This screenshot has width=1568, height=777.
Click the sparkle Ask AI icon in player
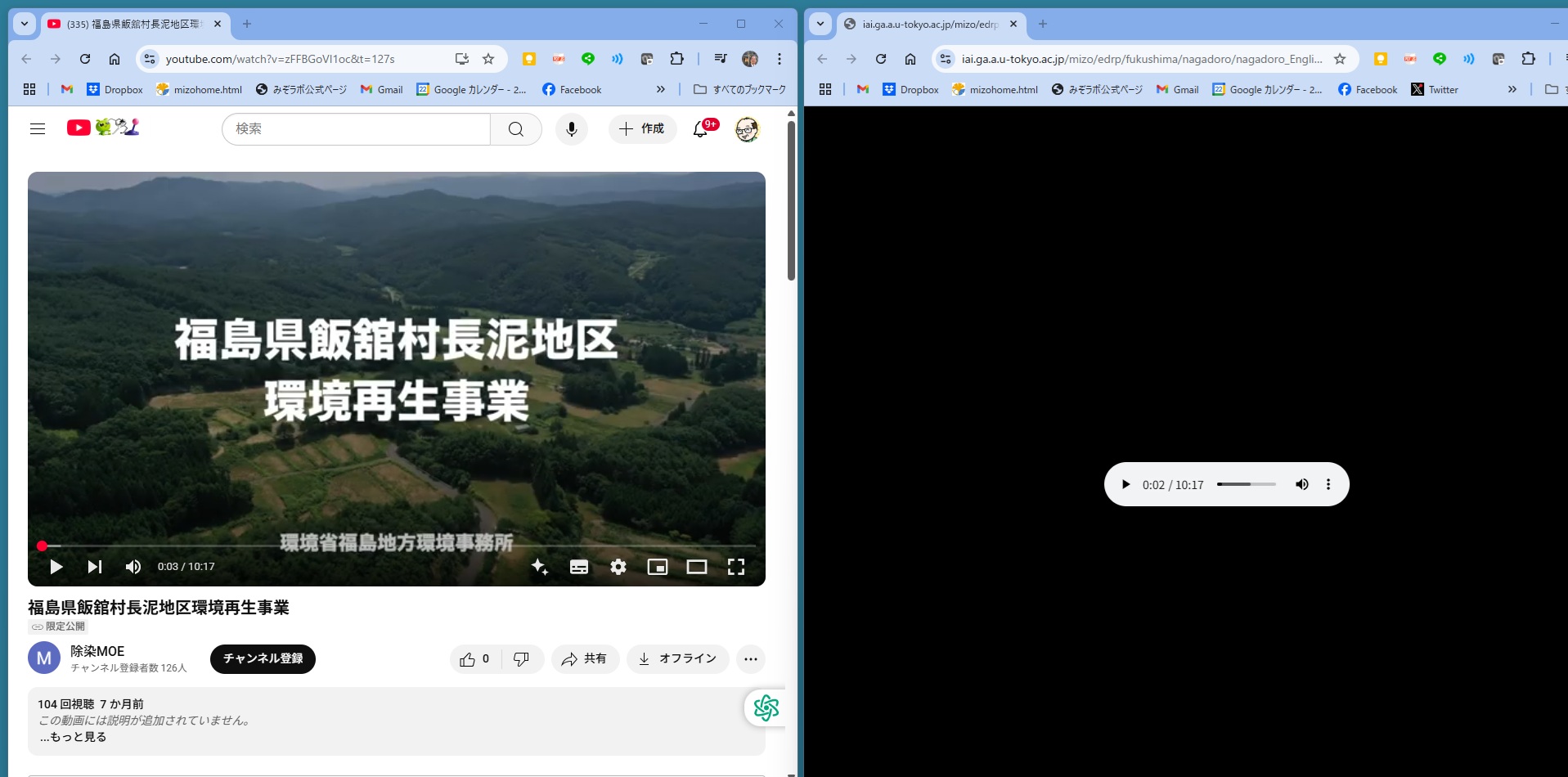point(540,567)
